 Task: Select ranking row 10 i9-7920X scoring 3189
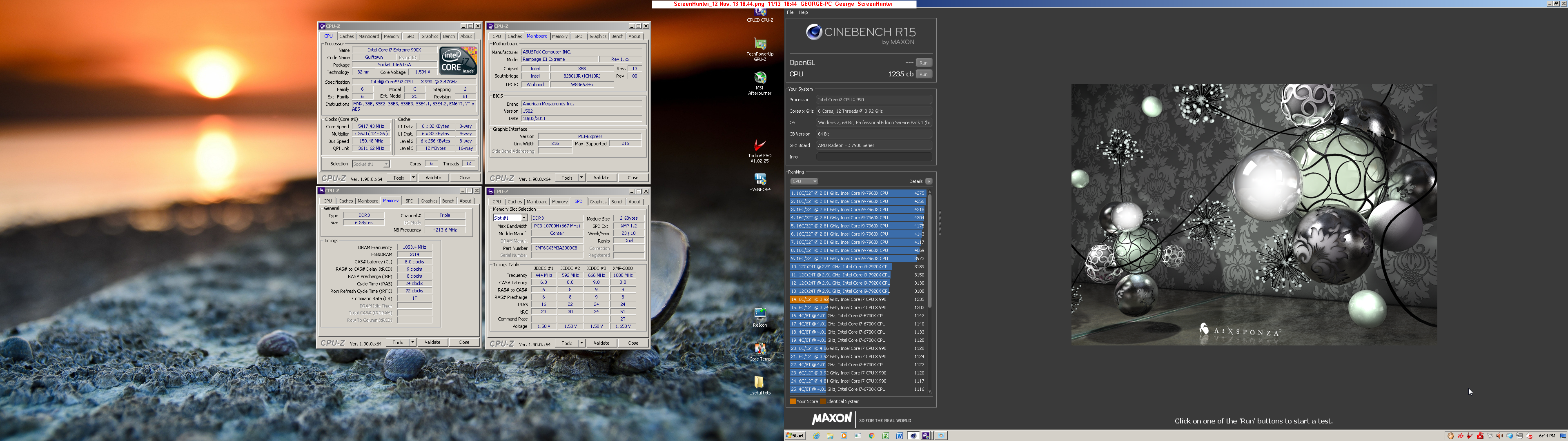[x=857, y=267]
